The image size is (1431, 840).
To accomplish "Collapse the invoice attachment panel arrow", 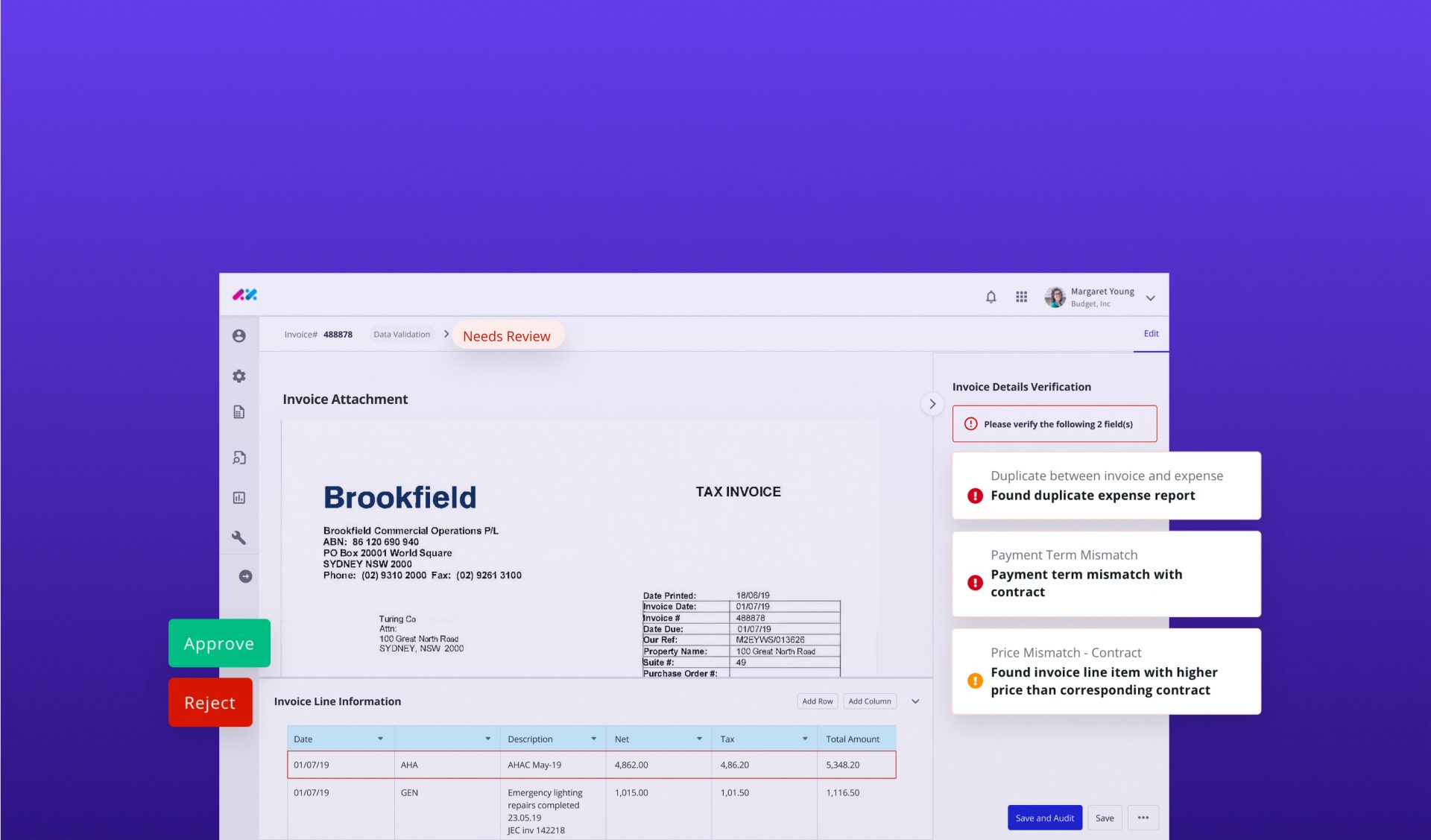I will click(x=932, y=404).
